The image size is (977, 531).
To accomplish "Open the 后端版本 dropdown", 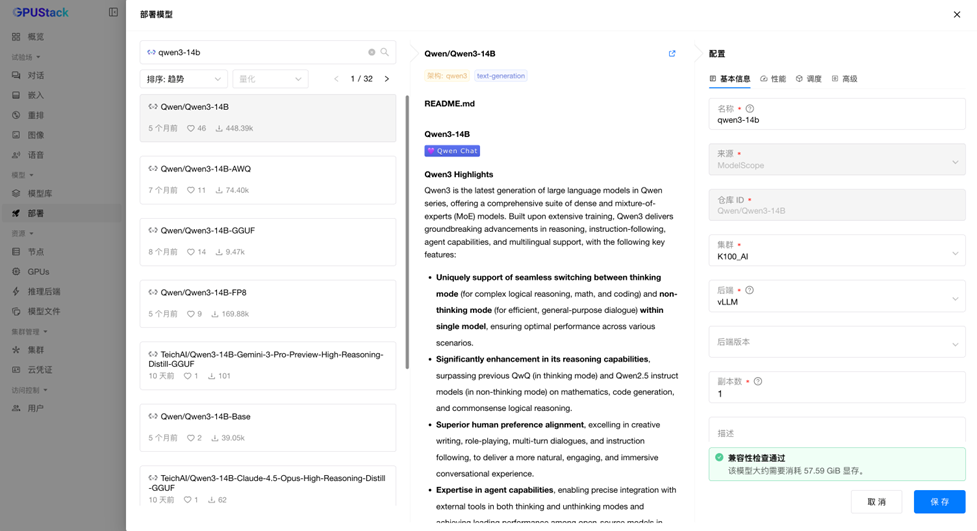I will 837,342.
